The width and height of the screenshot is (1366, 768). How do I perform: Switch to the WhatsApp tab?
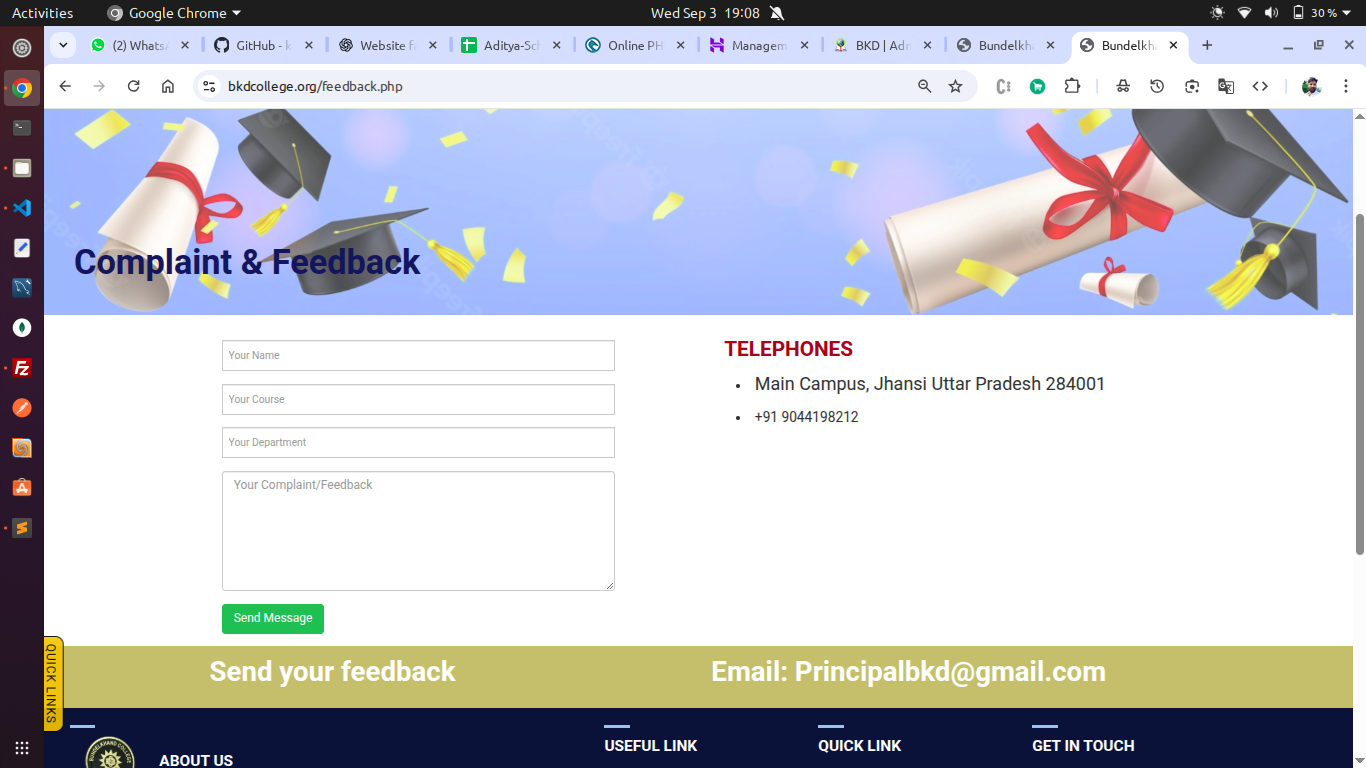click(x=140, y=45)
